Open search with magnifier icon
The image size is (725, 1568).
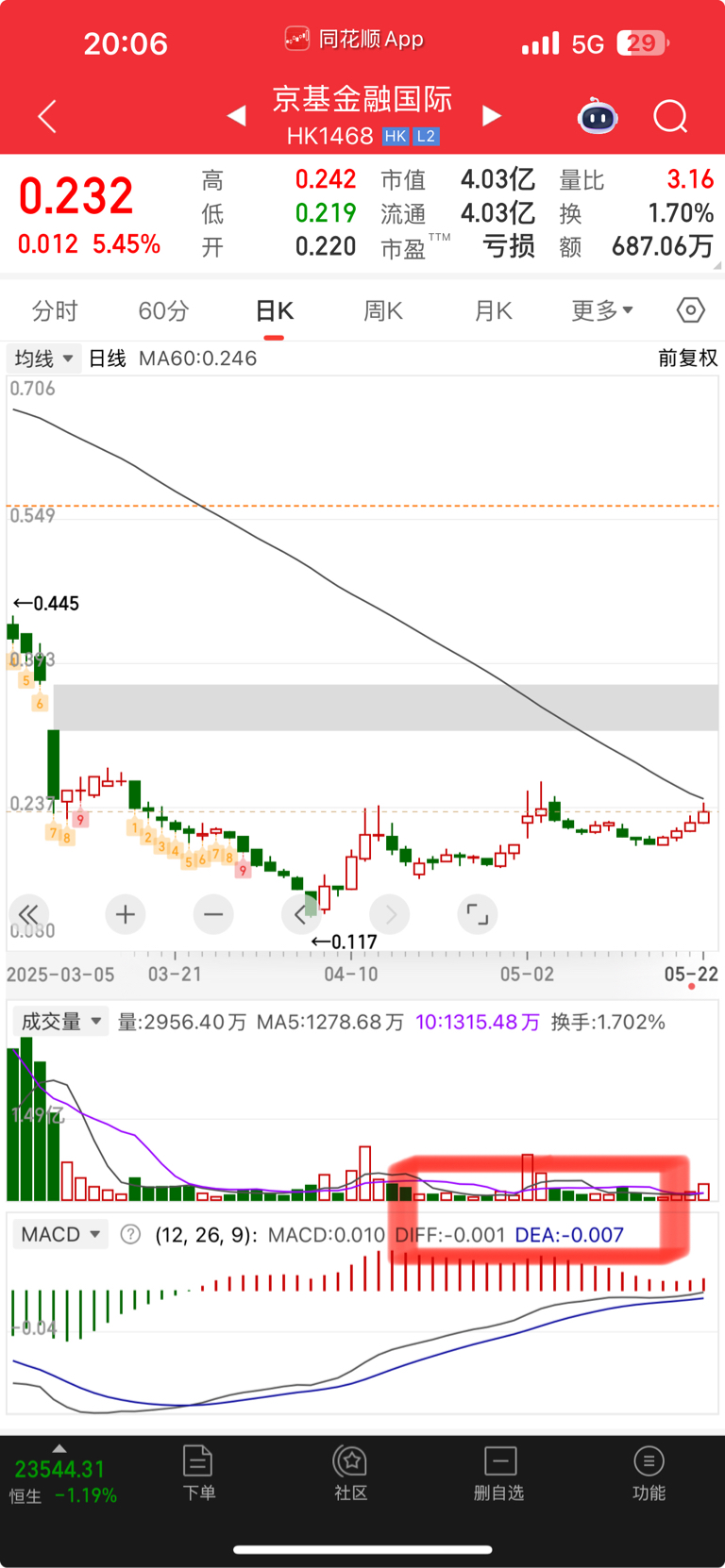[670, 117]
